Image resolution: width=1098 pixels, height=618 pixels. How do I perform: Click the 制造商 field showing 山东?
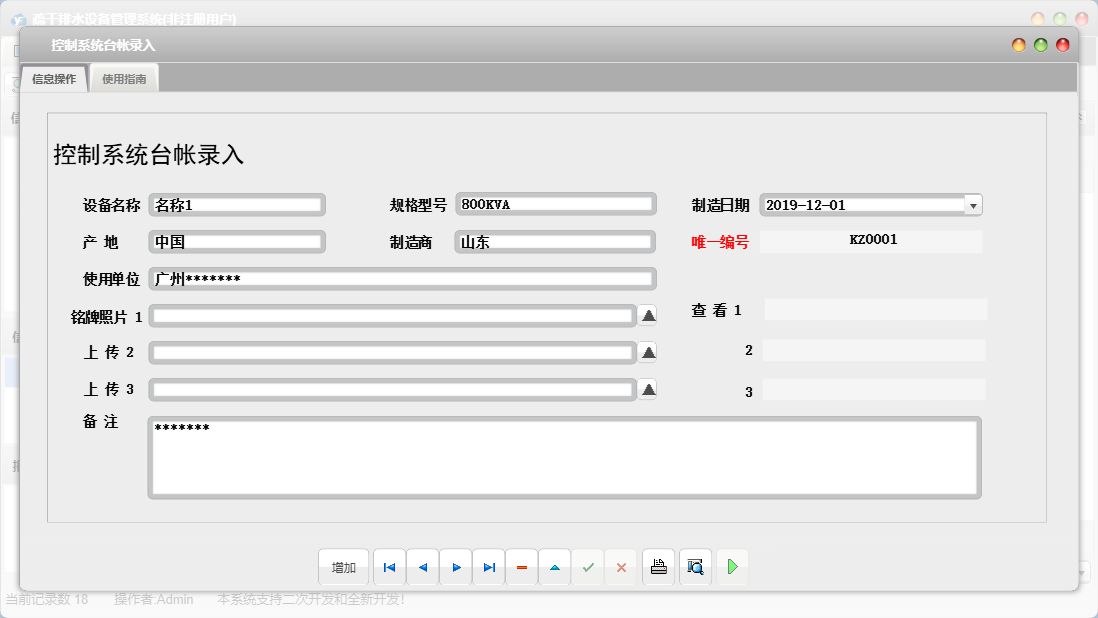pos(555,241)
